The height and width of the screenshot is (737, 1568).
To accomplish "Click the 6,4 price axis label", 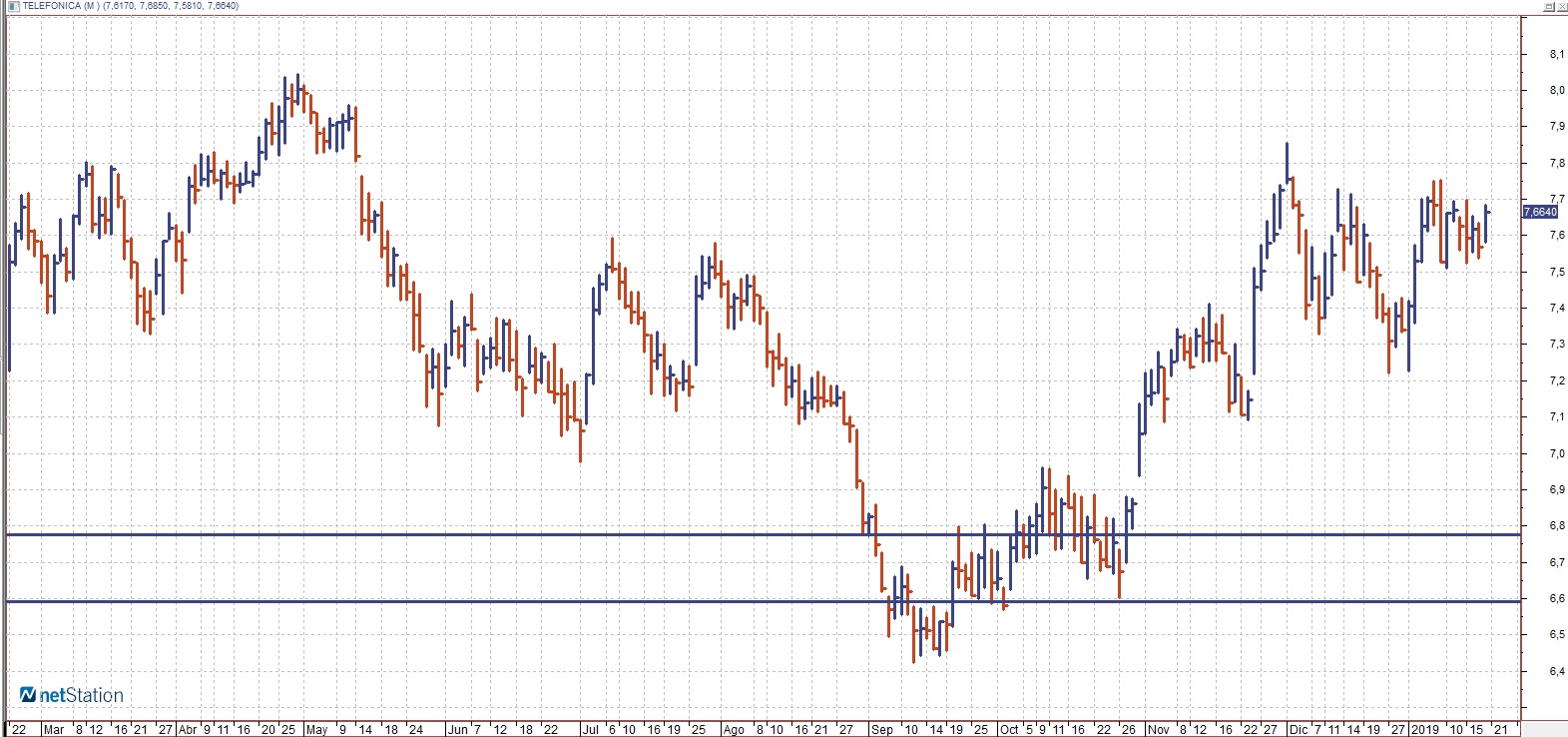I will tap(1556, 671).
